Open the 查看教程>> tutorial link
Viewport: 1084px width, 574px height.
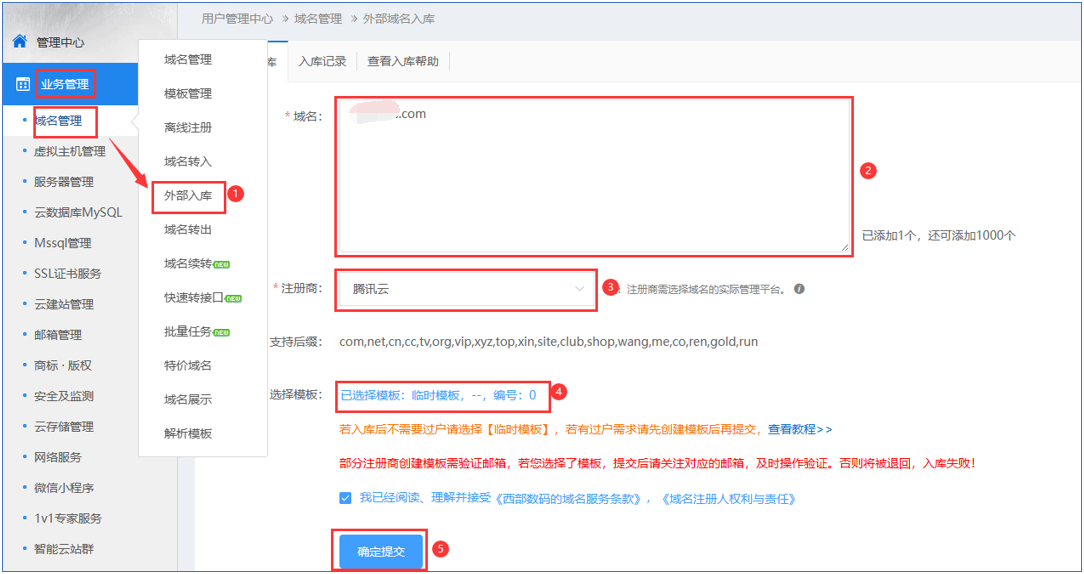point(800,429)
